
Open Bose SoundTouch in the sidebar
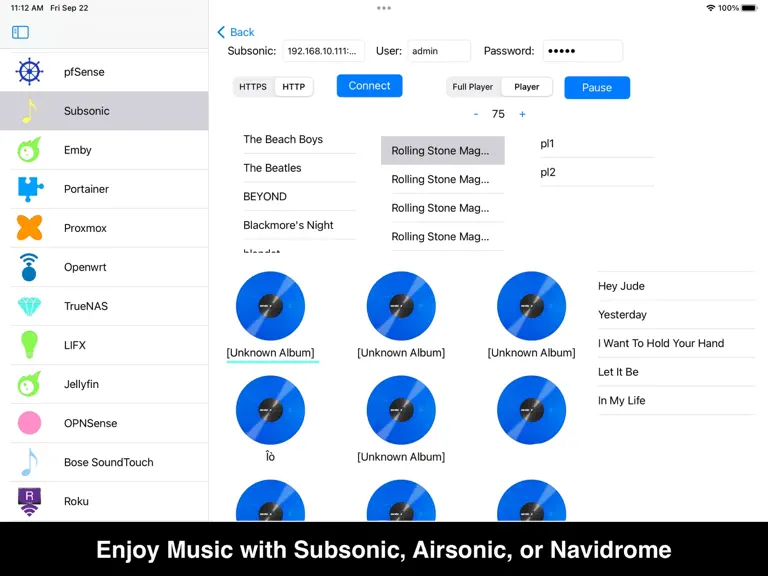pos(104,462)
